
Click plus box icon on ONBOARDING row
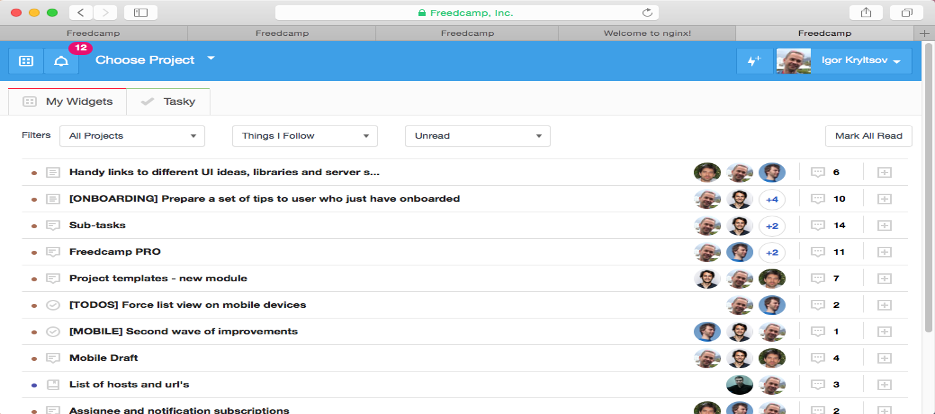pos(884,199)
